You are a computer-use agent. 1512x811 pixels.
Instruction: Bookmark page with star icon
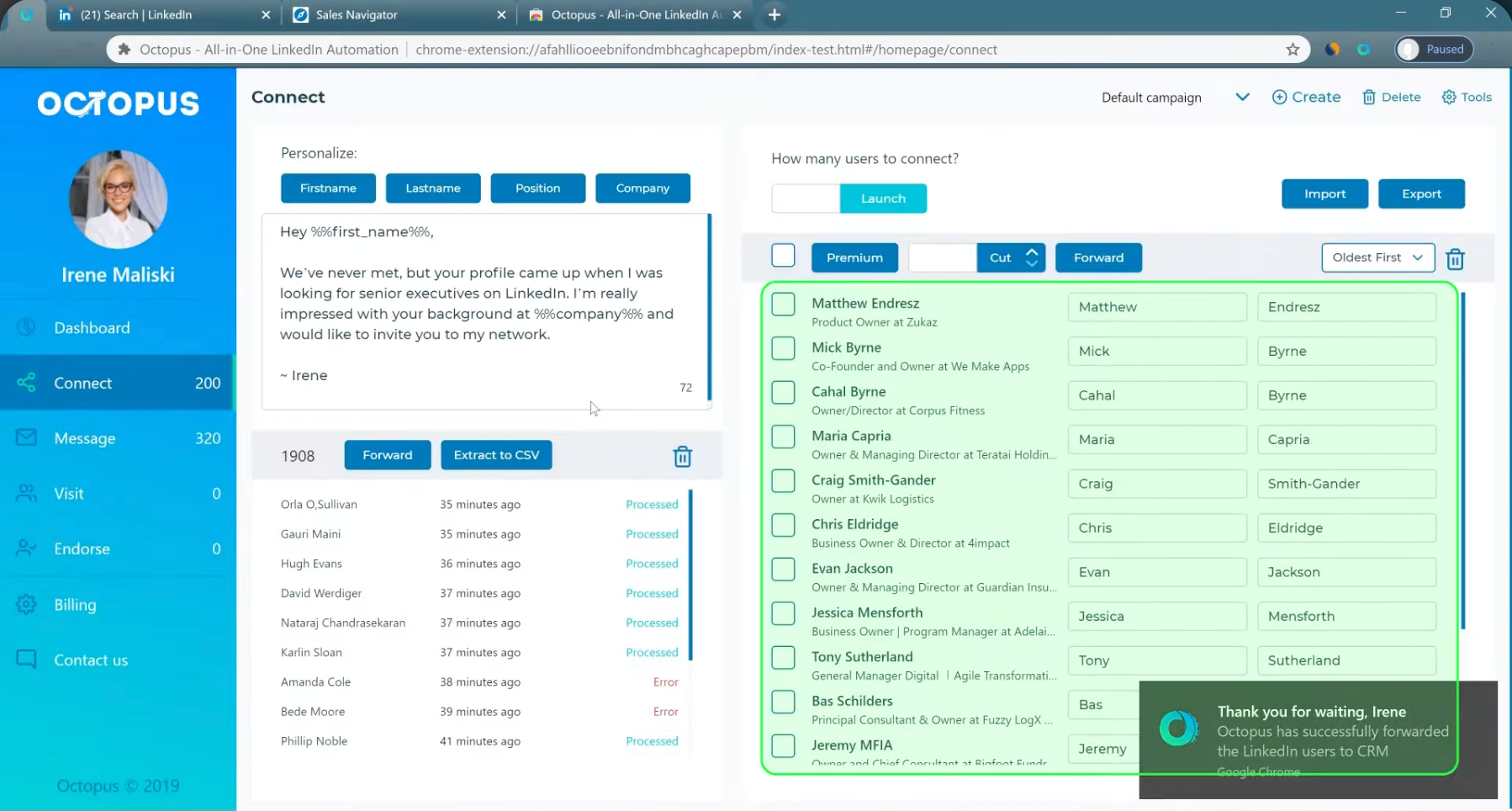pyautogui.click(x=1293, y=49)
